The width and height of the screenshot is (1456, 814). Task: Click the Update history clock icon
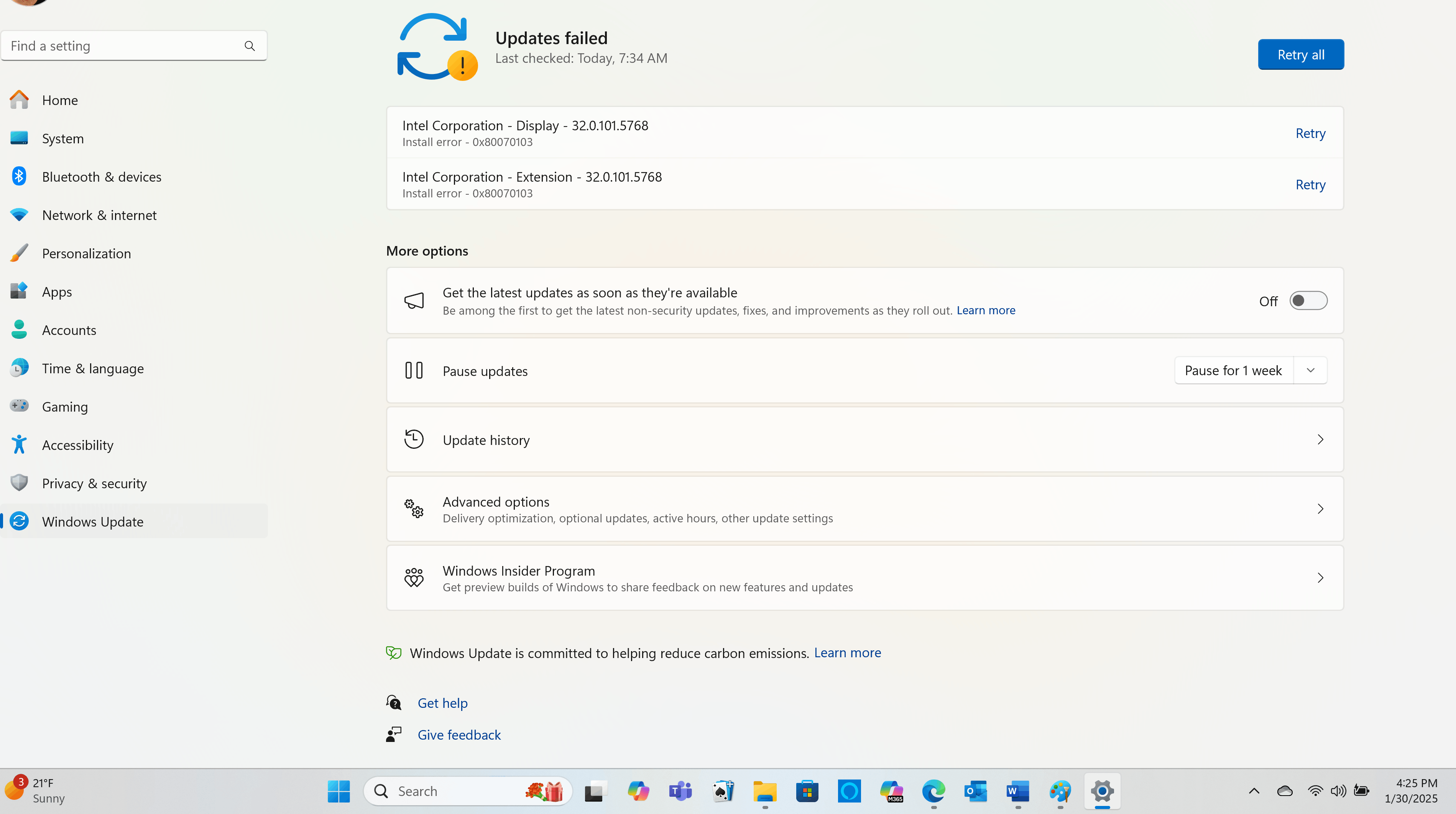[414, 440]
